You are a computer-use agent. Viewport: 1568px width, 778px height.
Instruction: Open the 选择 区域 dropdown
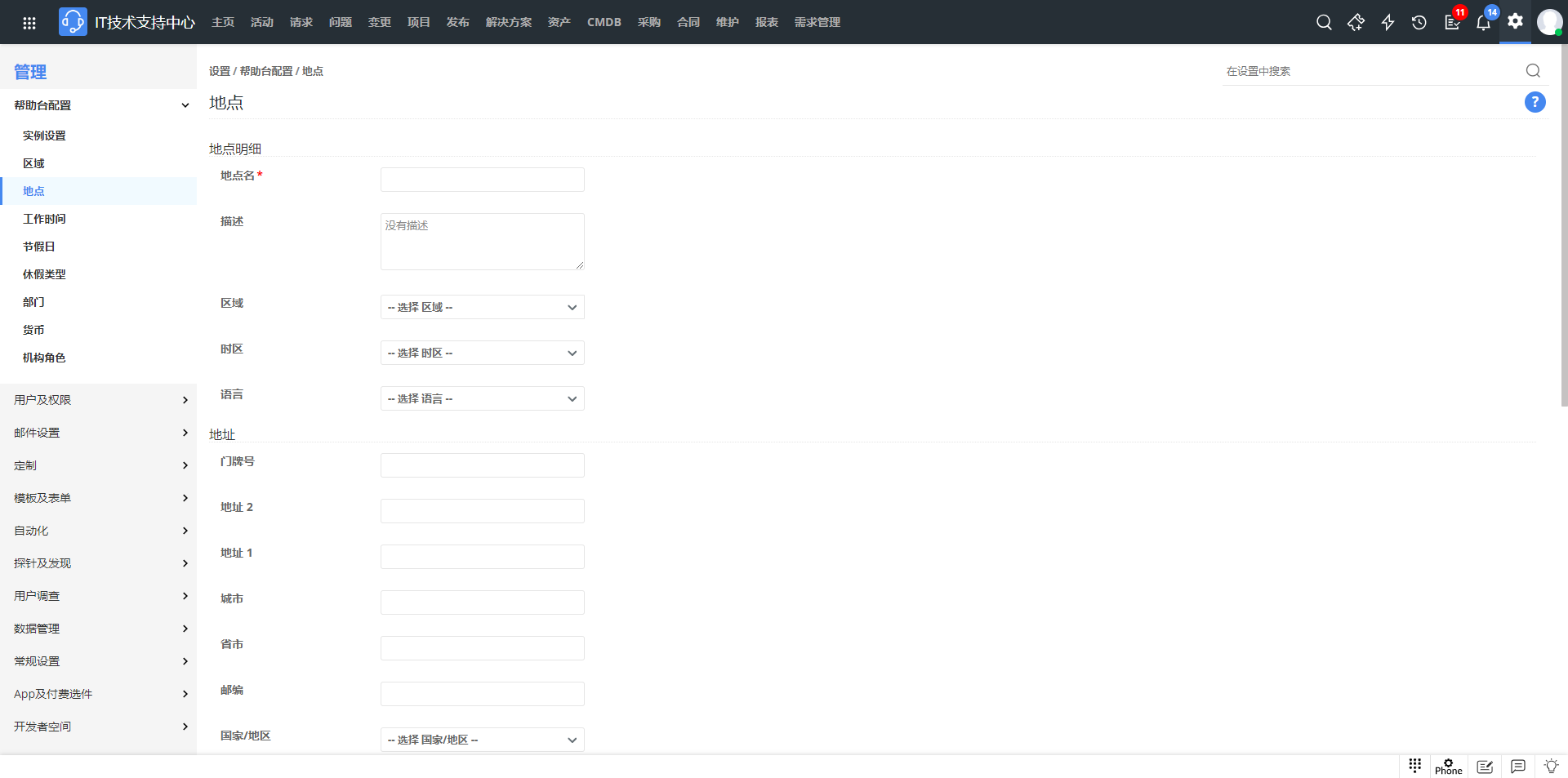[482, 307]
